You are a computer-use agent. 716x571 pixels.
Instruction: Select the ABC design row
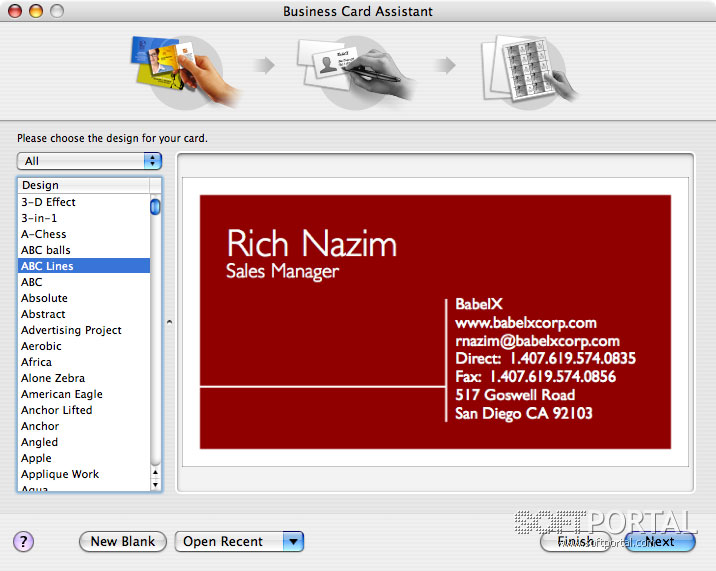click(x=84, y=282)
